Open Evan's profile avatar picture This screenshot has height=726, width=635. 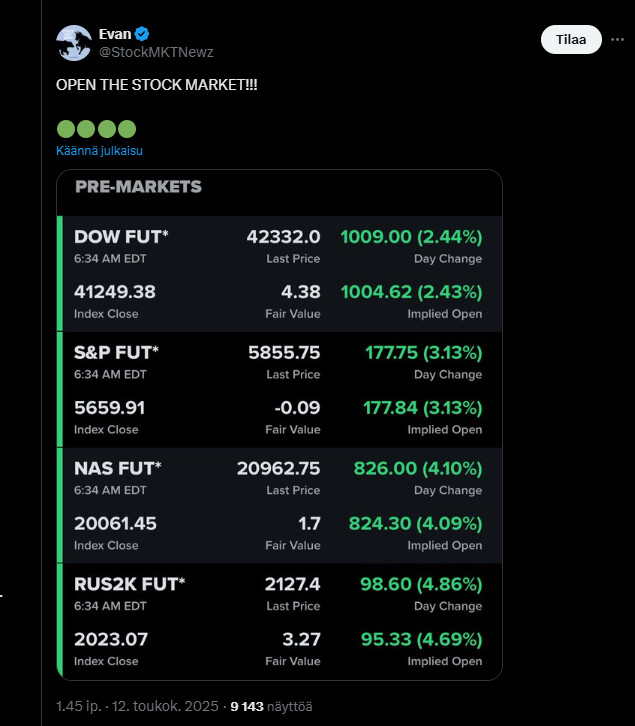[74, 43]
